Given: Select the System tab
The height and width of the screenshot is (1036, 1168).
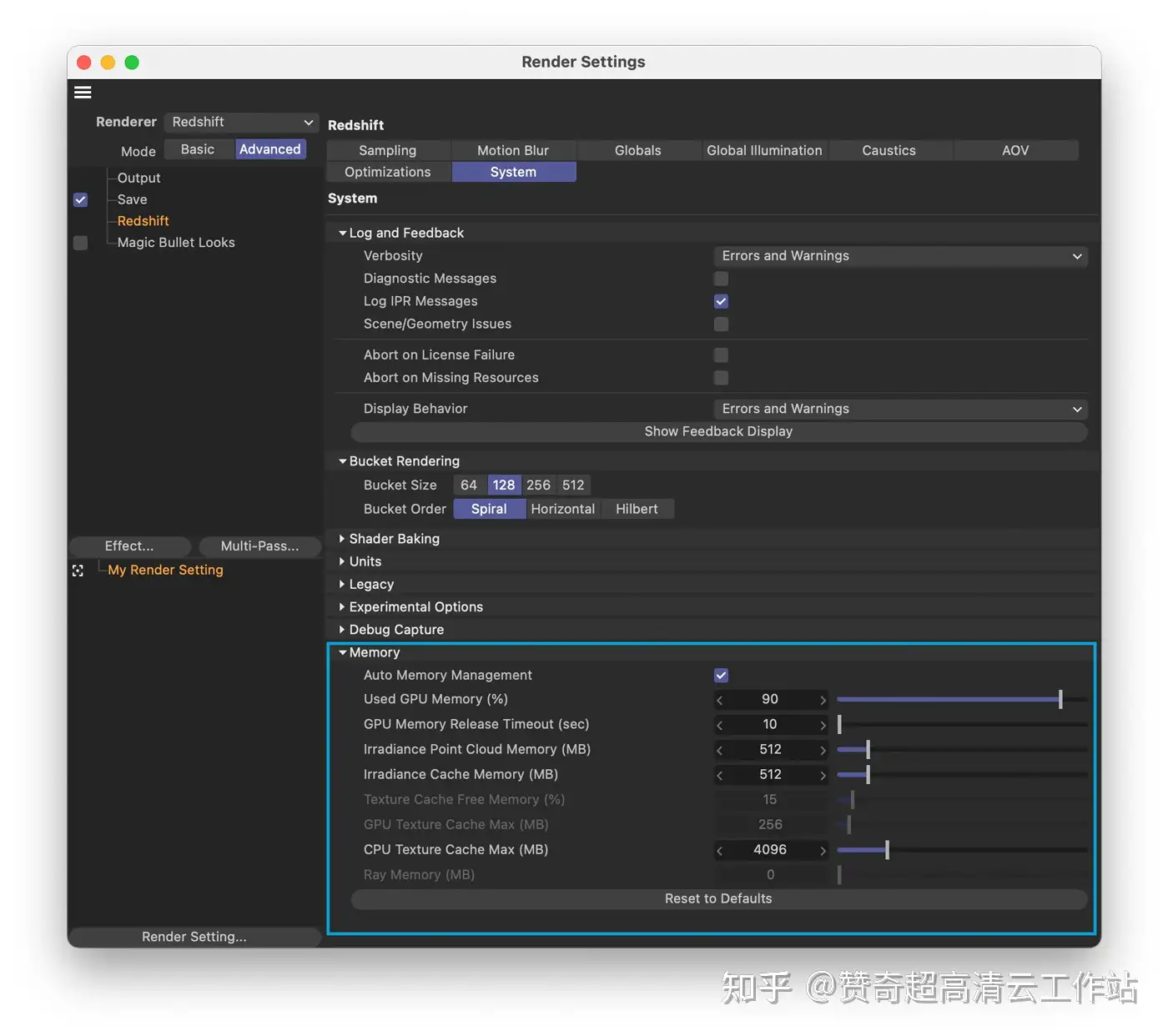Looking at the screenshot, I should [513, 172].
